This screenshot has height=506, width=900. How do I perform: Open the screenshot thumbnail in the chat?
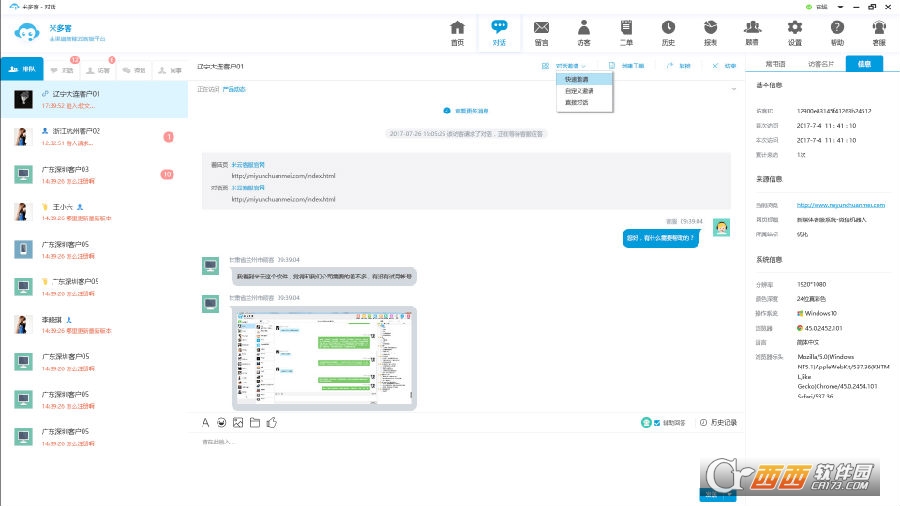pos(324,358)
